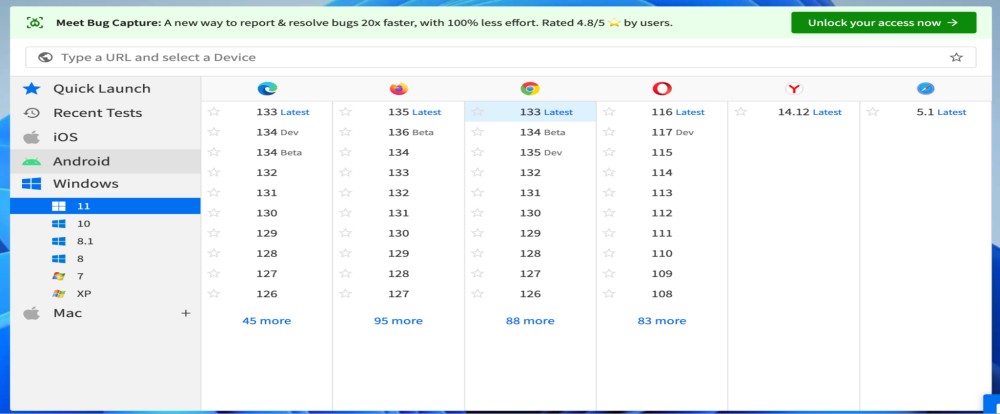Select Windows 11 version
1000x414 pixels.
pyautogui.click(x=105, y=206)
